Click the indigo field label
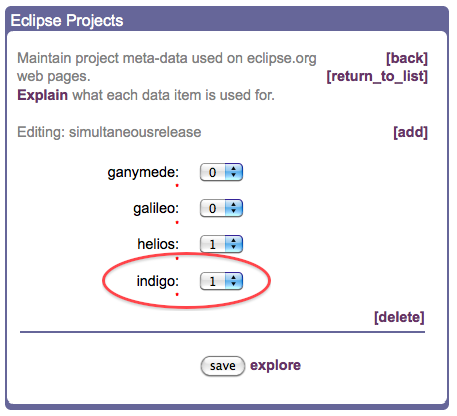 point(158,281)
